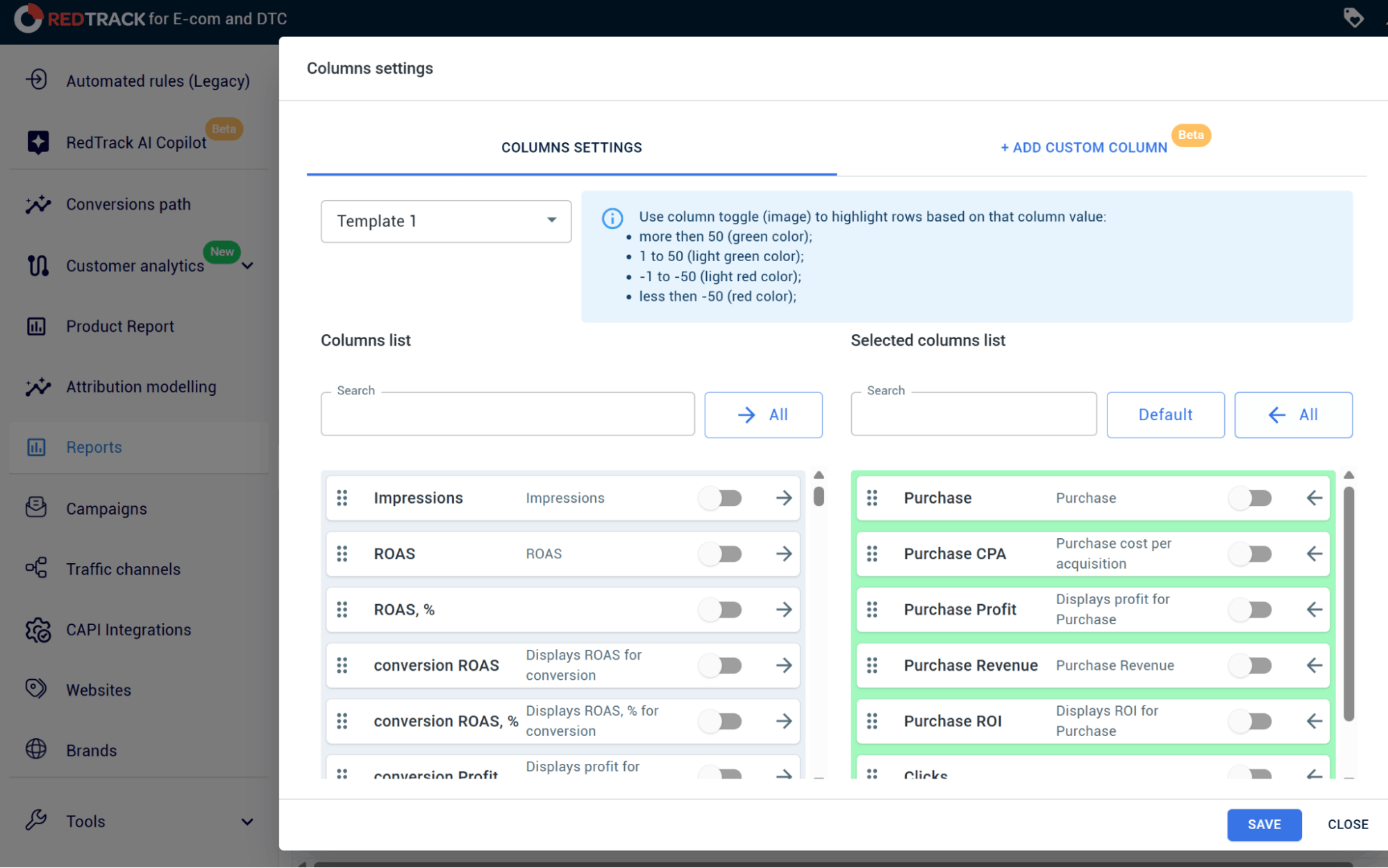
Task: Grab the drag handle of Impressions row
Action: pos(342,498)
